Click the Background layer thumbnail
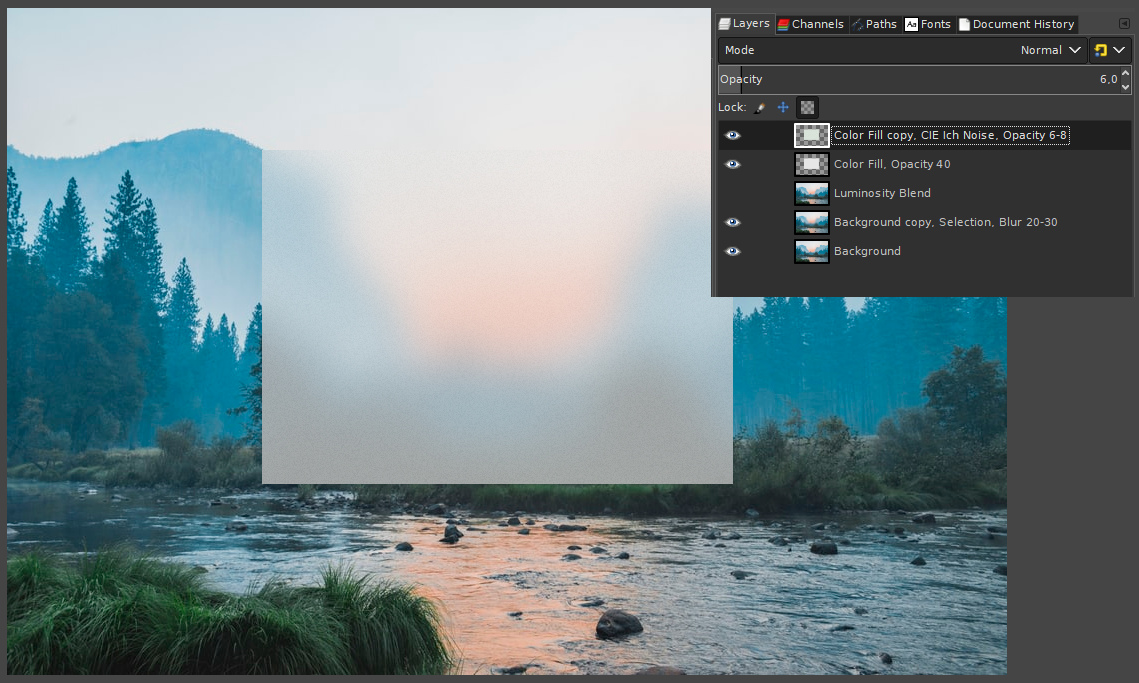This screenshot has width=1139, height=683. pyautogui.click(x=811, y=251)
